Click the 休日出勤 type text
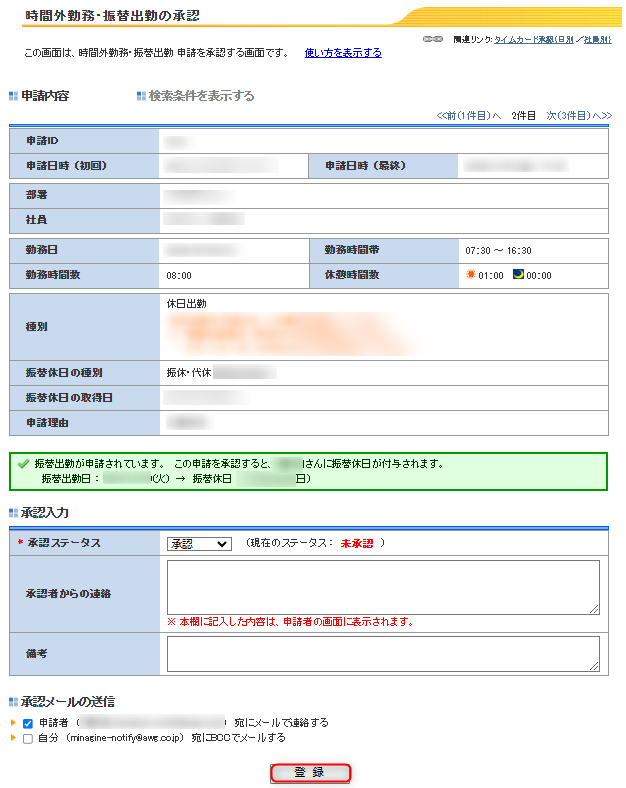This screenshot has width=626, height=788. pos(186,304)
